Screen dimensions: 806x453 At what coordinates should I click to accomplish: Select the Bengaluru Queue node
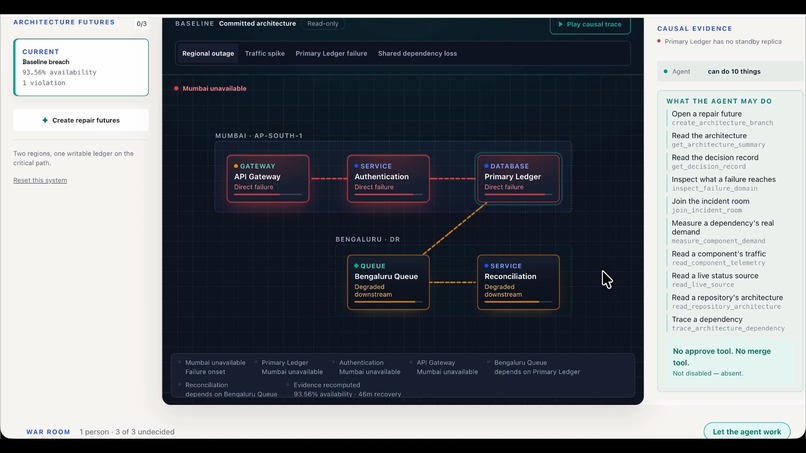pos(388,282)
